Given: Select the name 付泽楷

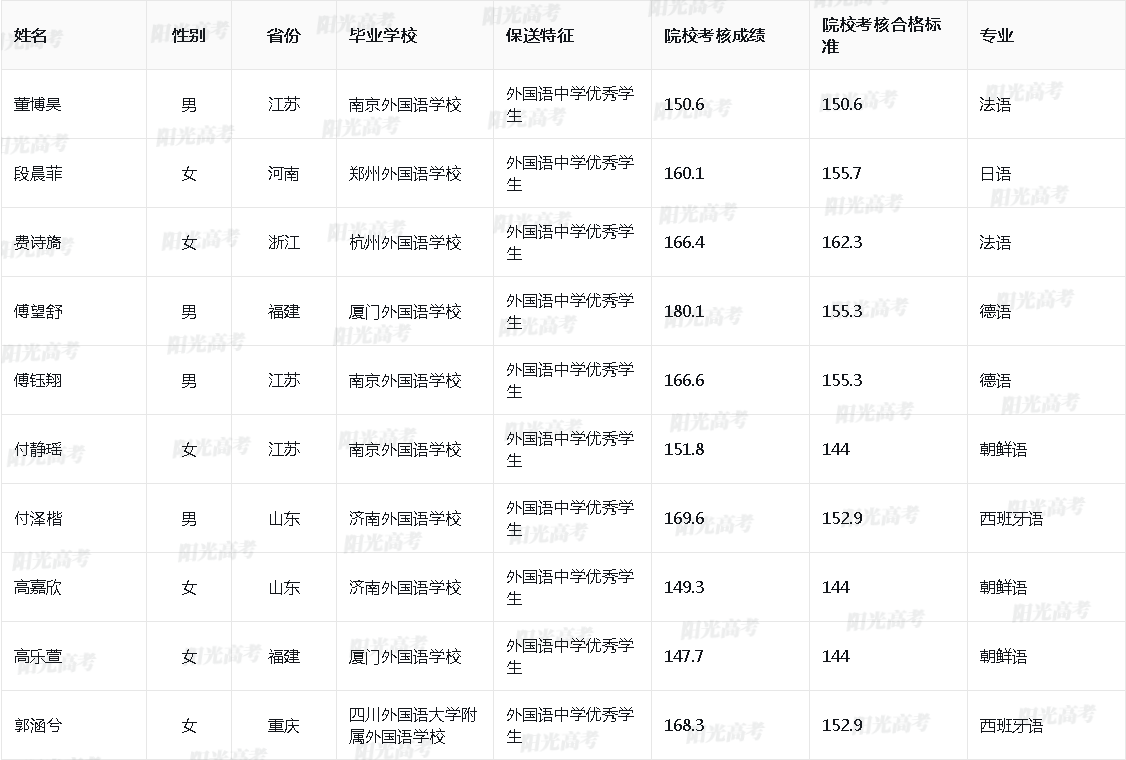Looking at the screenshot, I should pos(38,518).
